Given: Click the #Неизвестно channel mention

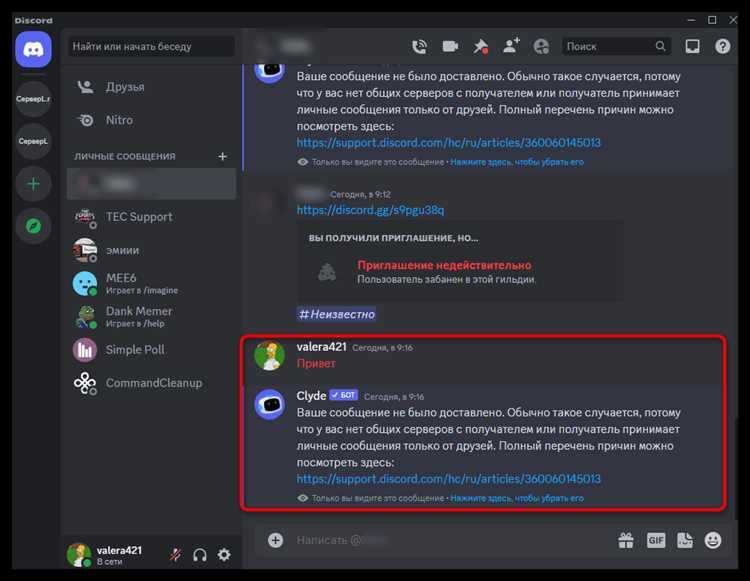Looking at the screenshot, I should [336, 314].
